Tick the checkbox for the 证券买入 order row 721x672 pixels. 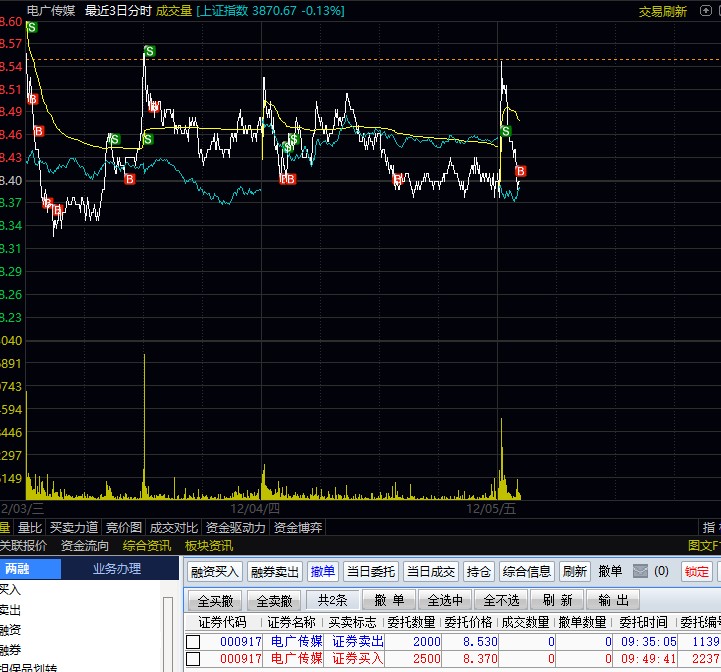tap(193, 659)
